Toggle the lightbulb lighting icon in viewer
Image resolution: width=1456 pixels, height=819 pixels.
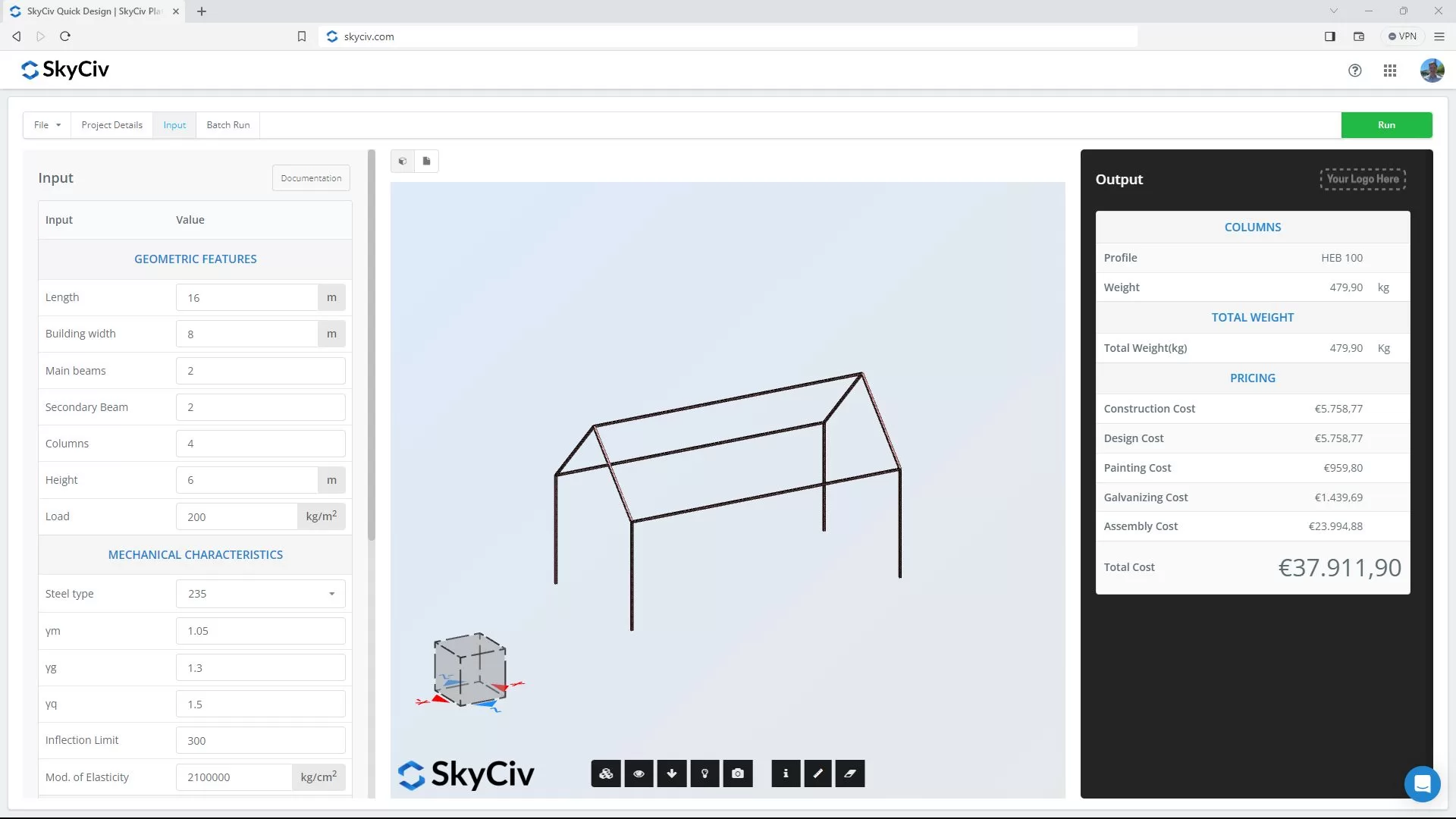coord(705,773)
